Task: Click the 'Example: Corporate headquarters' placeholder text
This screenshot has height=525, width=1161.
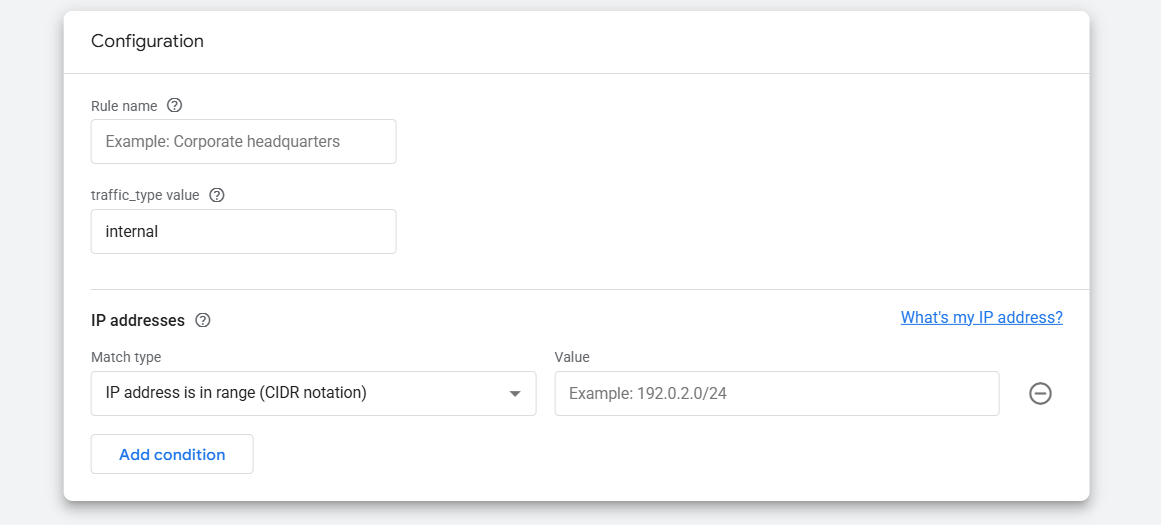Action: [x=222, y=142]
